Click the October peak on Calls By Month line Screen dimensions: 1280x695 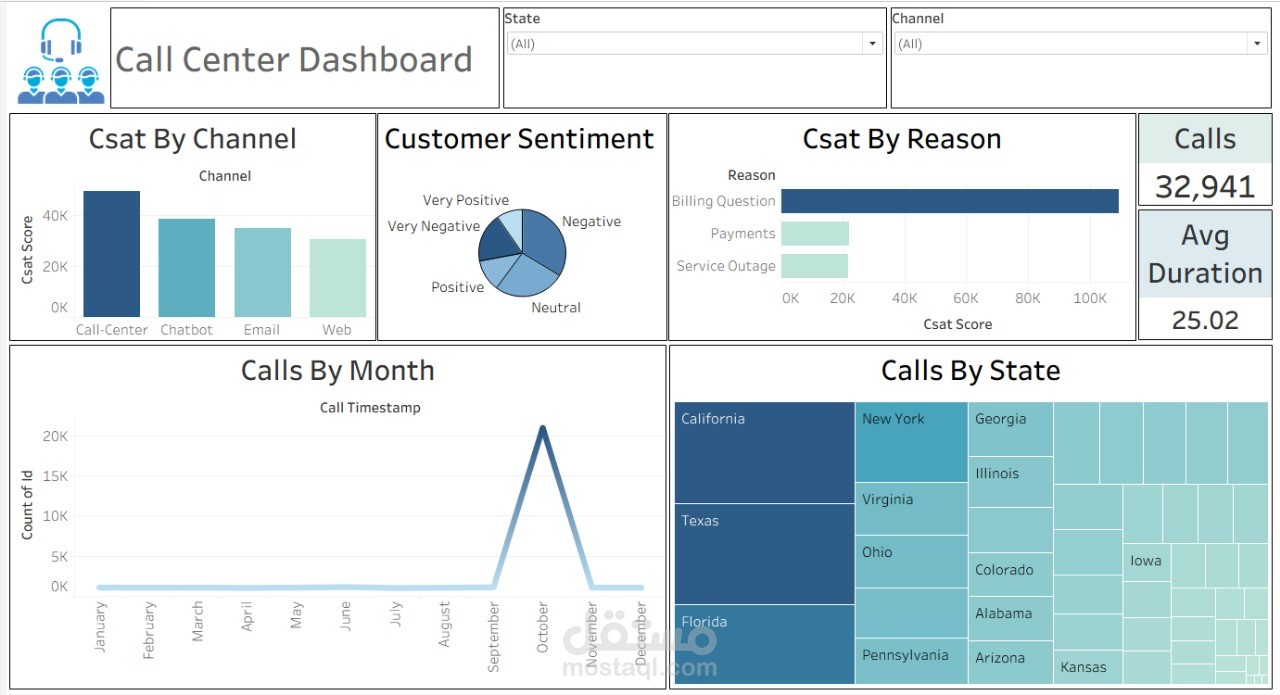[542, 428]
